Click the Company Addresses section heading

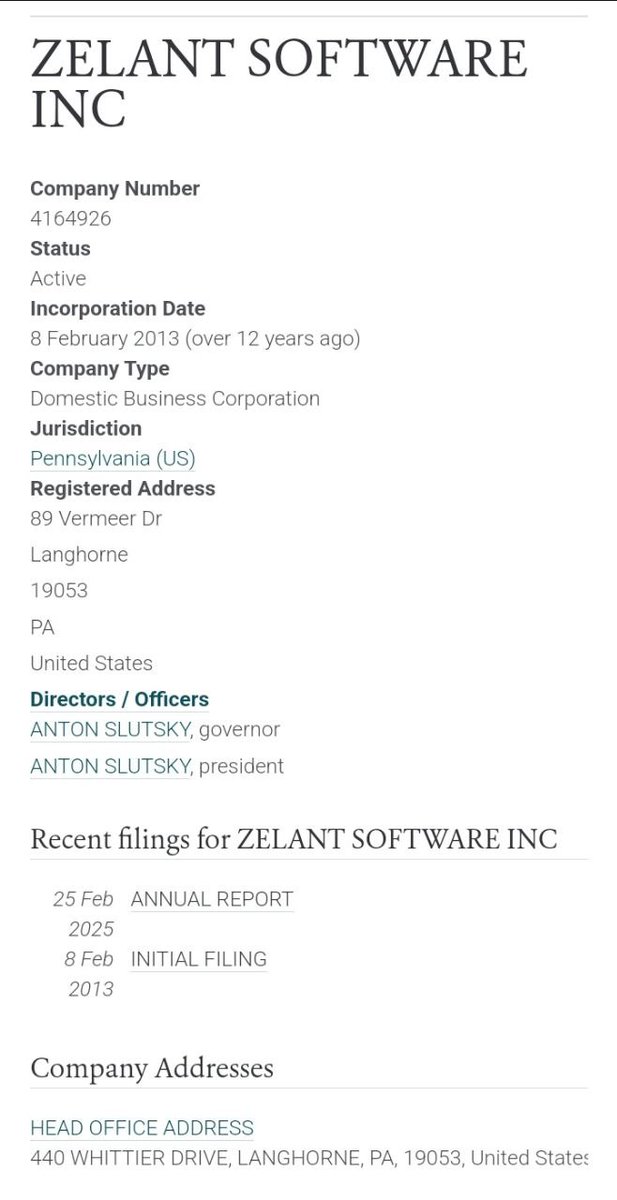[x=151, y=1067]
